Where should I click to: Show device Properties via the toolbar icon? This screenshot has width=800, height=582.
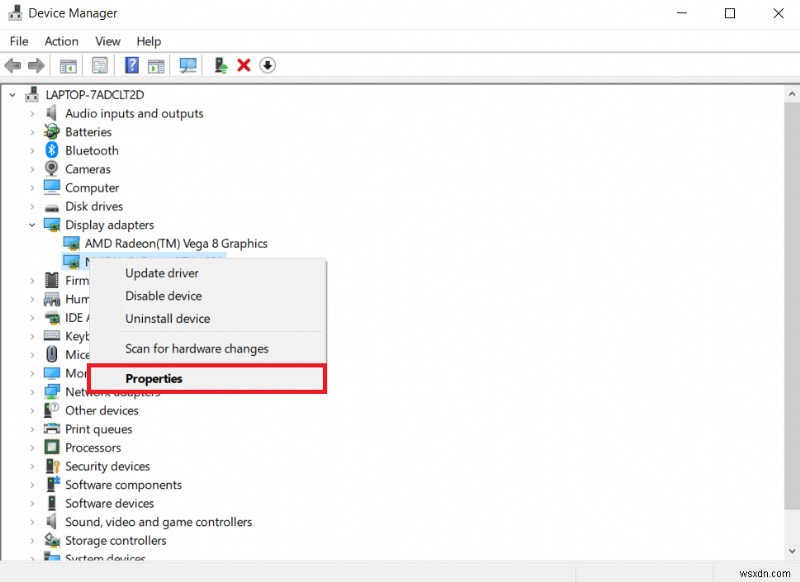[100, 65]
